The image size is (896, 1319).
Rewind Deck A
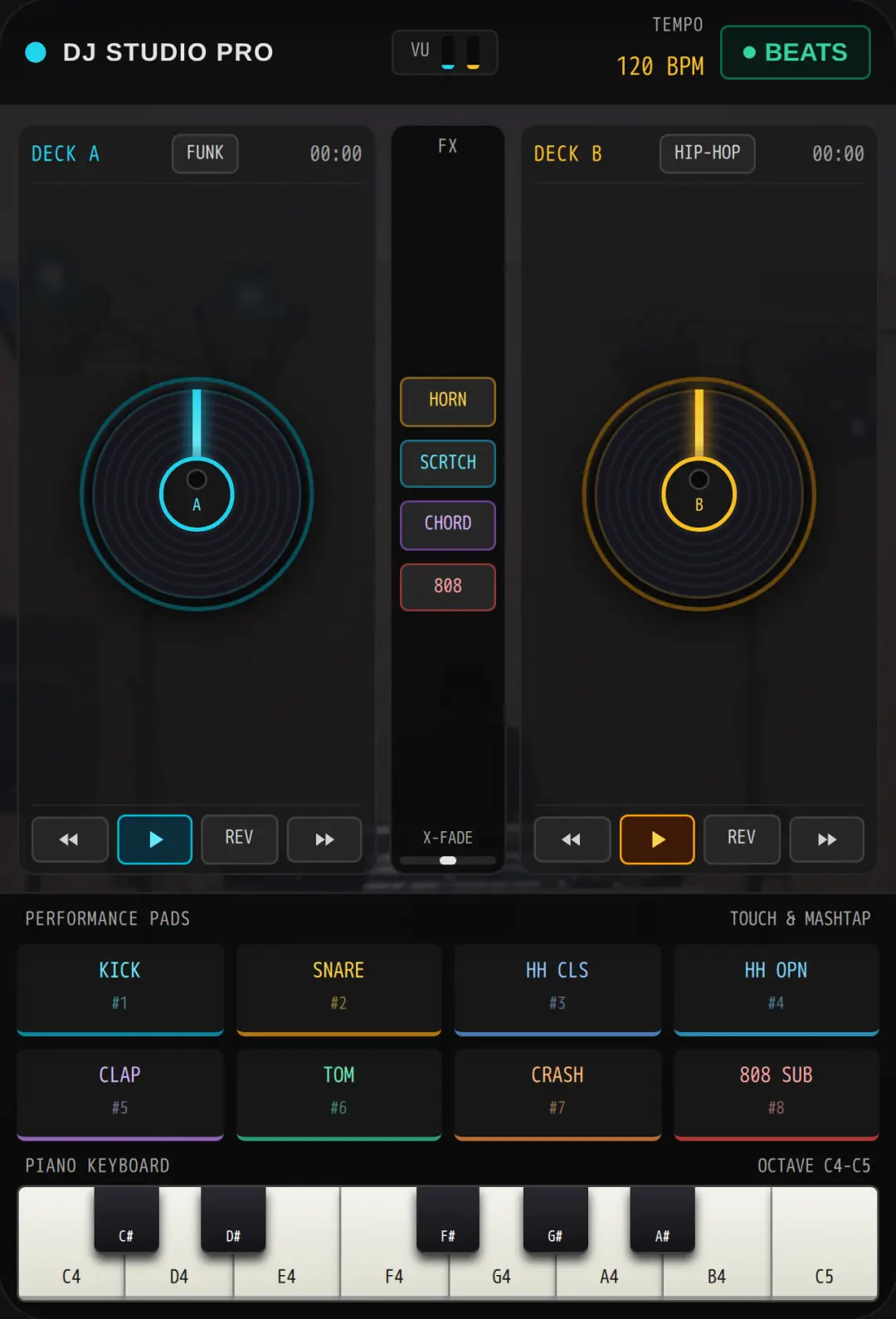click(x=70, y=840)
